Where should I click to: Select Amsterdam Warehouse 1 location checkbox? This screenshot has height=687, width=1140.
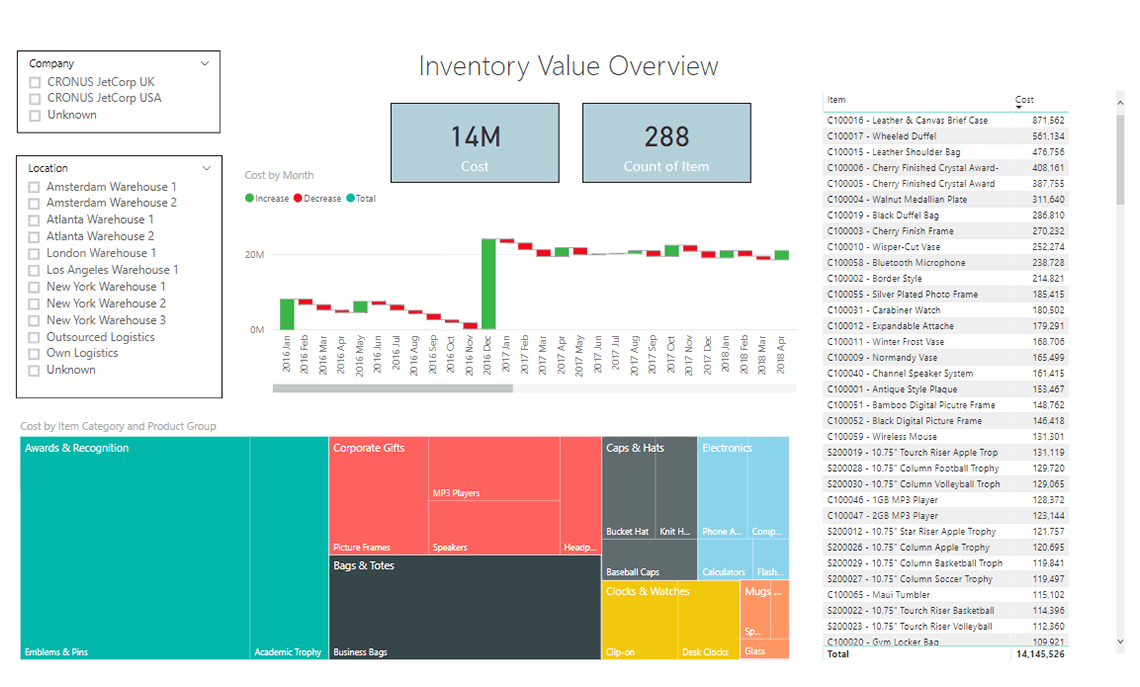pos(33,188)
